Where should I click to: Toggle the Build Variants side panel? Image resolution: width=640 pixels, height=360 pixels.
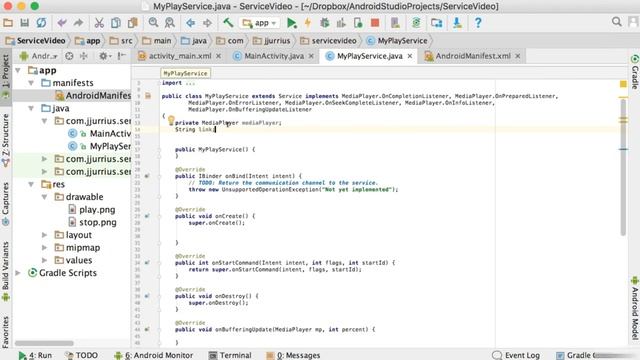coord(6,271)
